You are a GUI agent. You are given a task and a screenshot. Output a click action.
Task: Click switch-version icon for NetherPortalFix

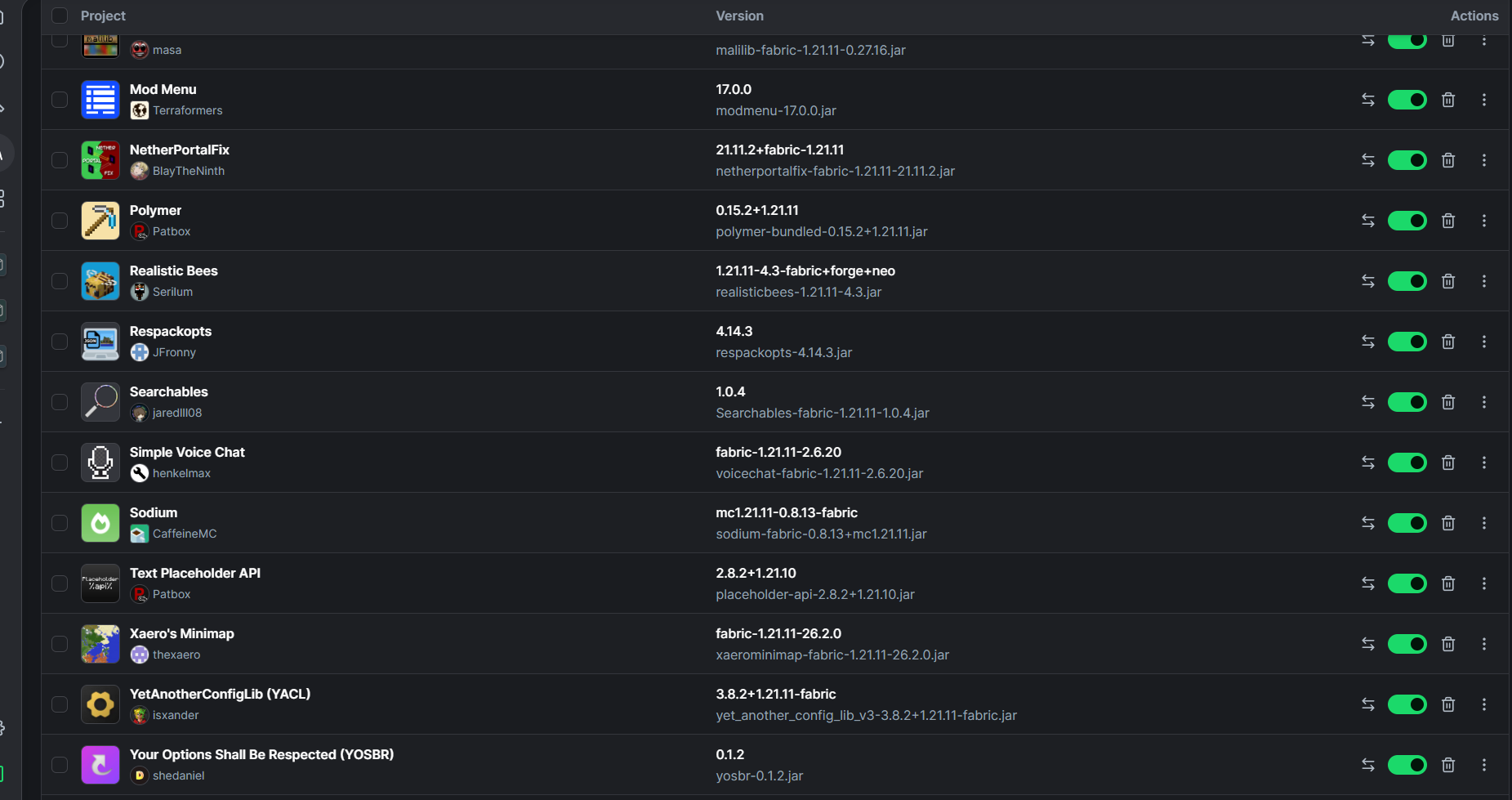point(1368,160)
